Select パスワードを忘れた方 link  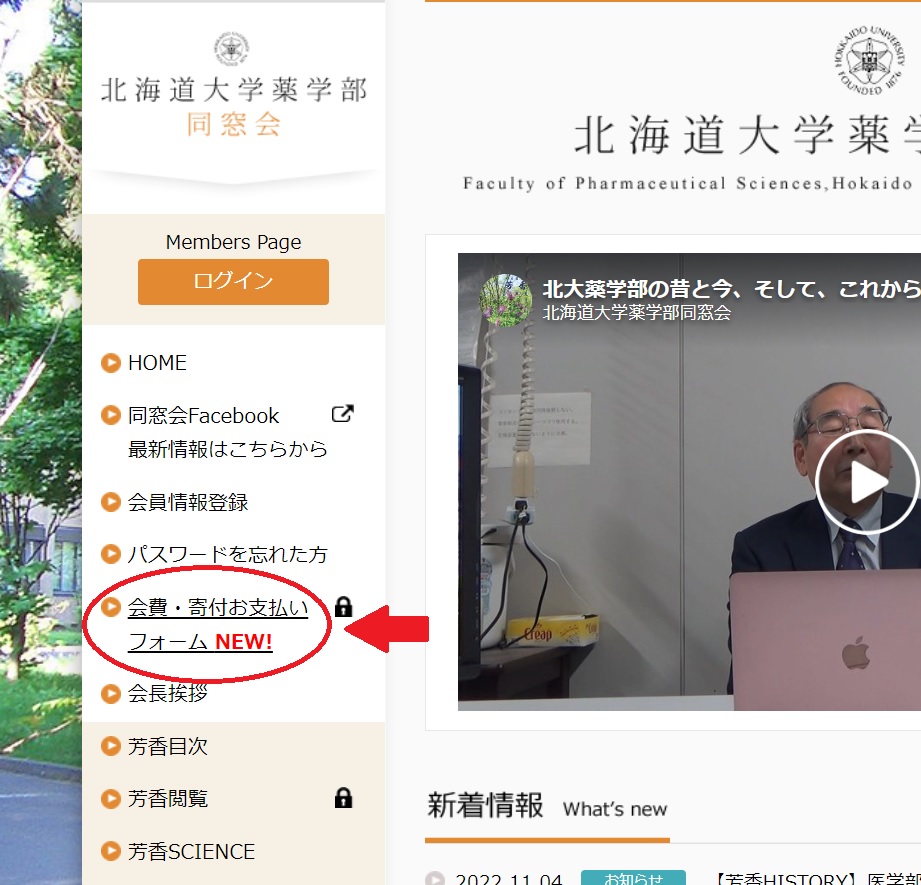(x=227, y=554)
